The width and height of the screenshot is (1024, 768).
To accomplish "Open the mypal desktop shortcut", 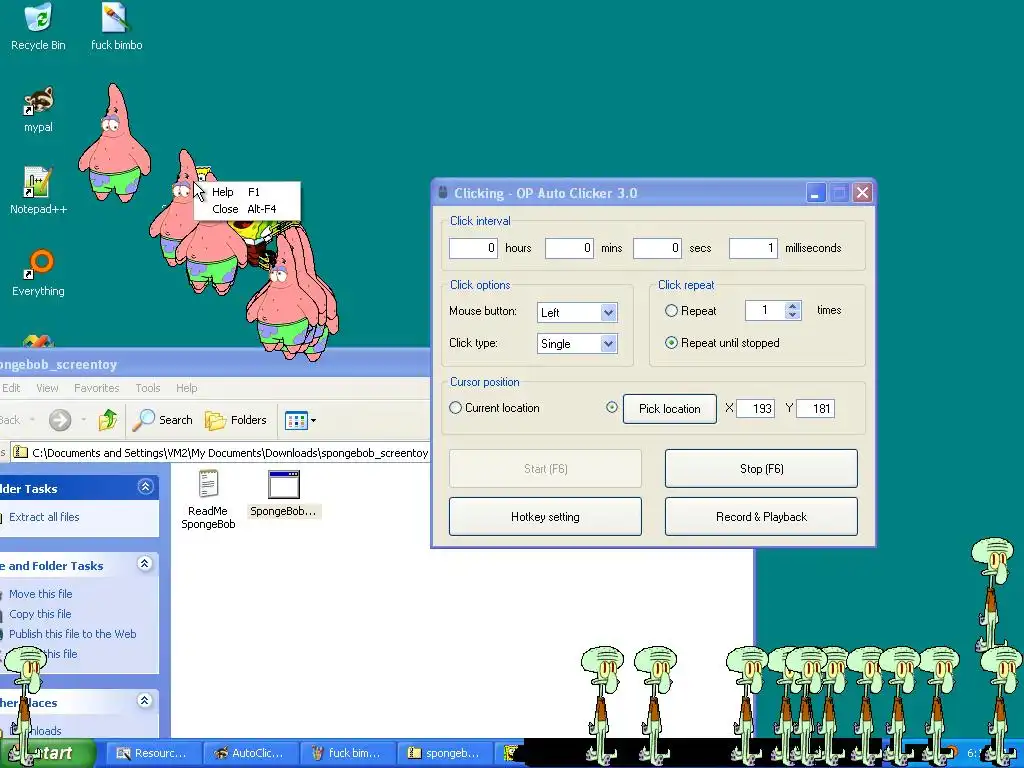I will [38, 110].
